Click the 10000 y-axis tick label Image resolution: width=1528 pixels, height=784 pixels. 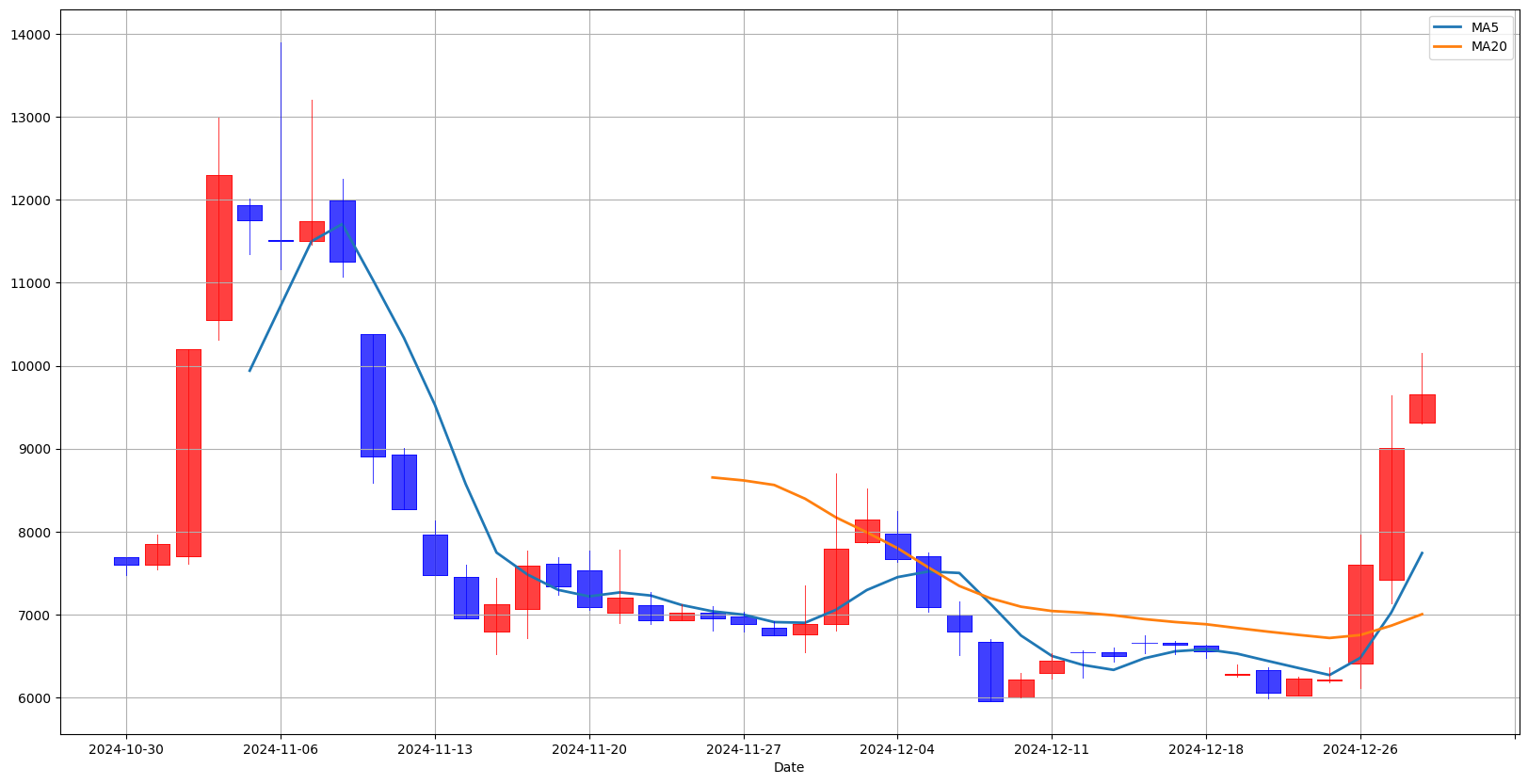[x=33, y=367]
